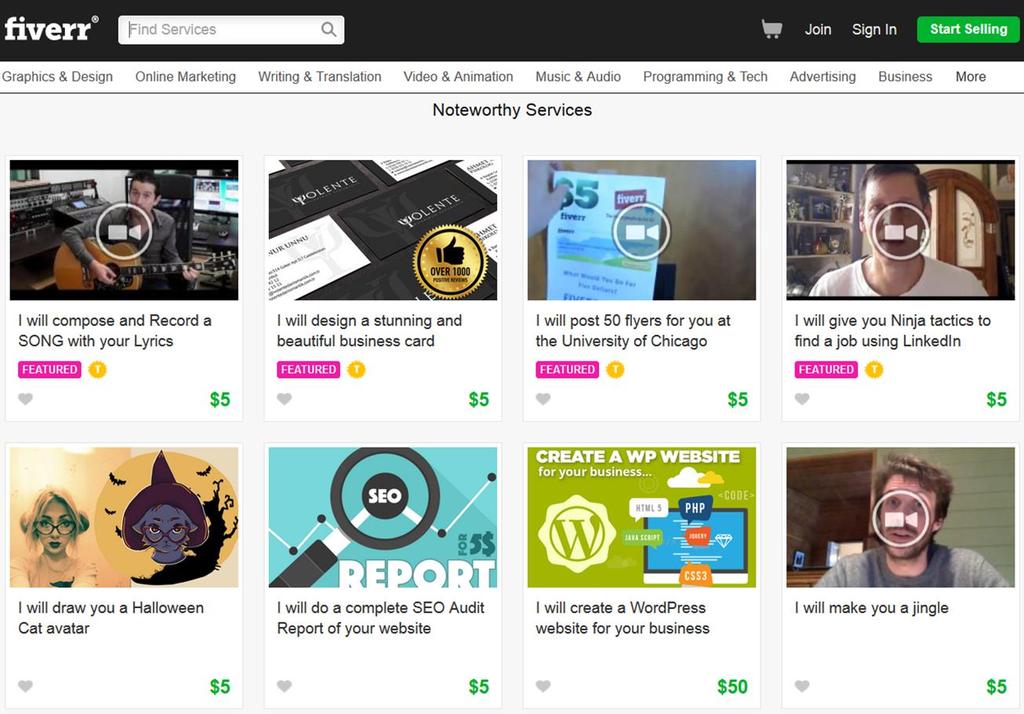Click FEATURED tag on the flyers gig

(x=568, y=370)
